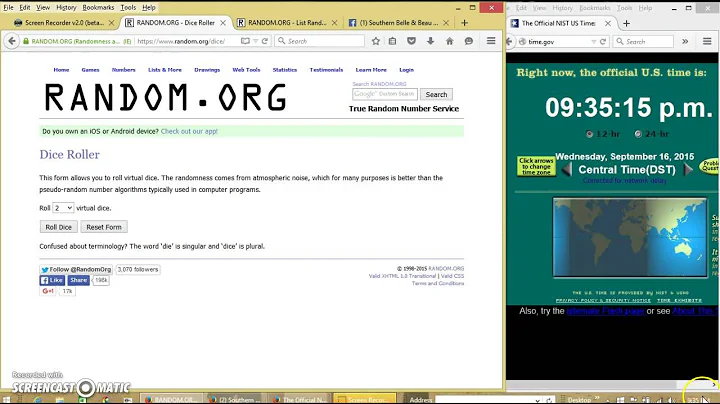The height and width of the screenshot is (404, 720).
Task: Click the Search button on RANDOM.ORG
Action: pos(436,94)
